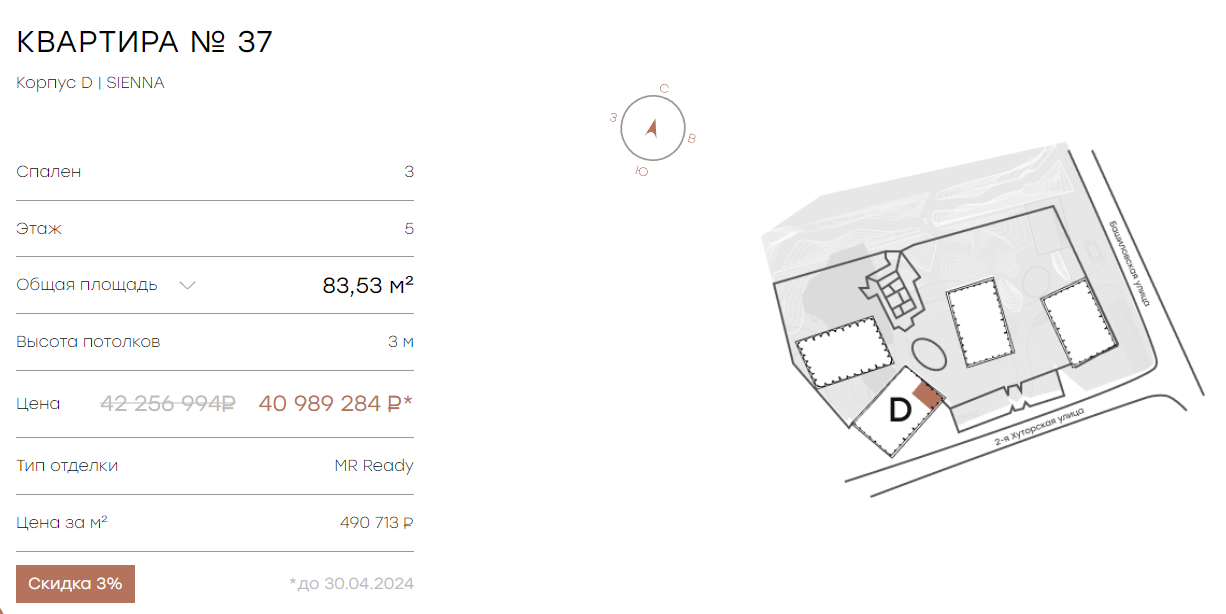The width and height of the screenshot is (1226, 614).
Task: Click the south "Ю" compass label
Action: point(642,172)
